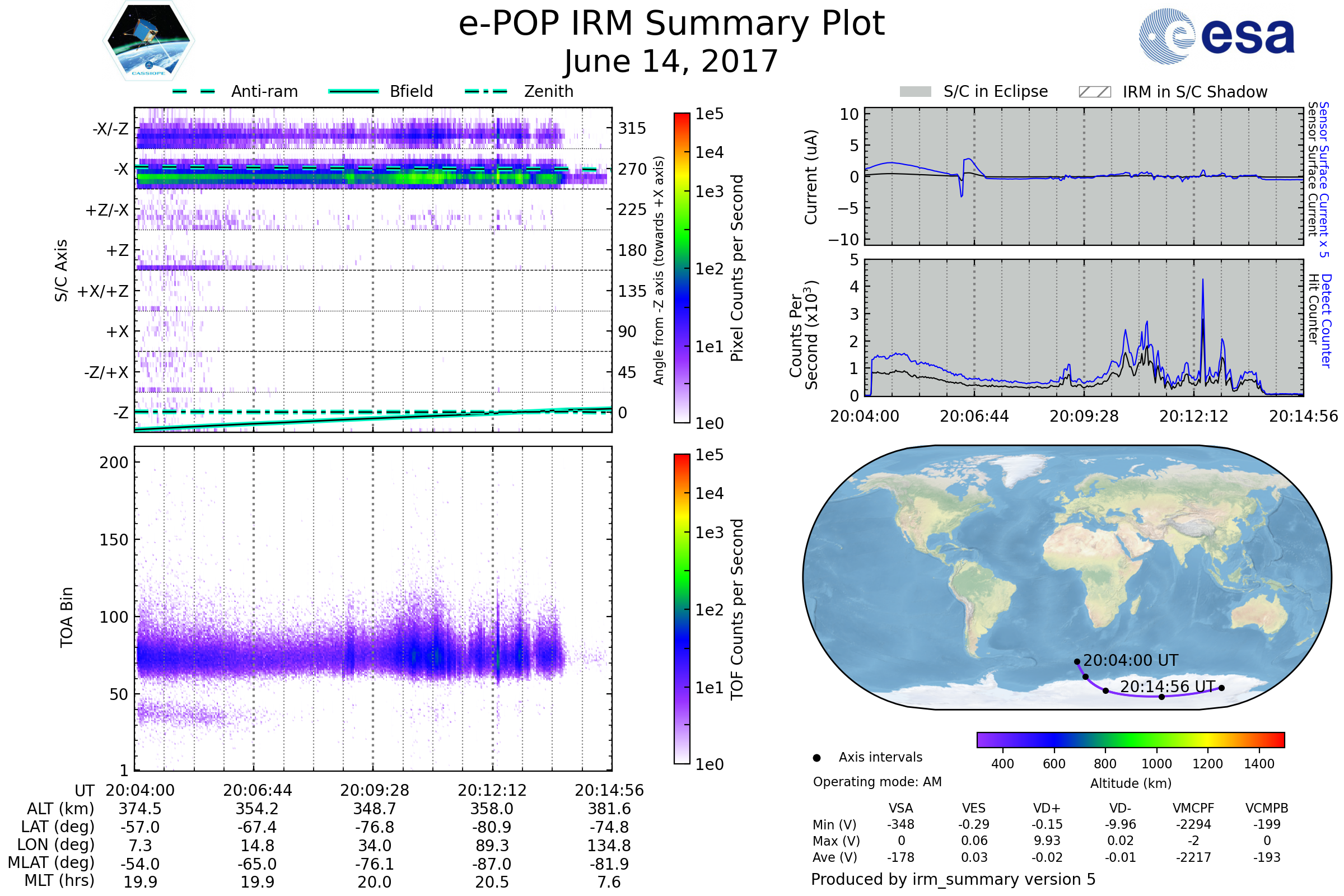Click the Axis intervals black dot legend marker
The width and height of the screenshot is (1344, 896).
coord(816,758)
